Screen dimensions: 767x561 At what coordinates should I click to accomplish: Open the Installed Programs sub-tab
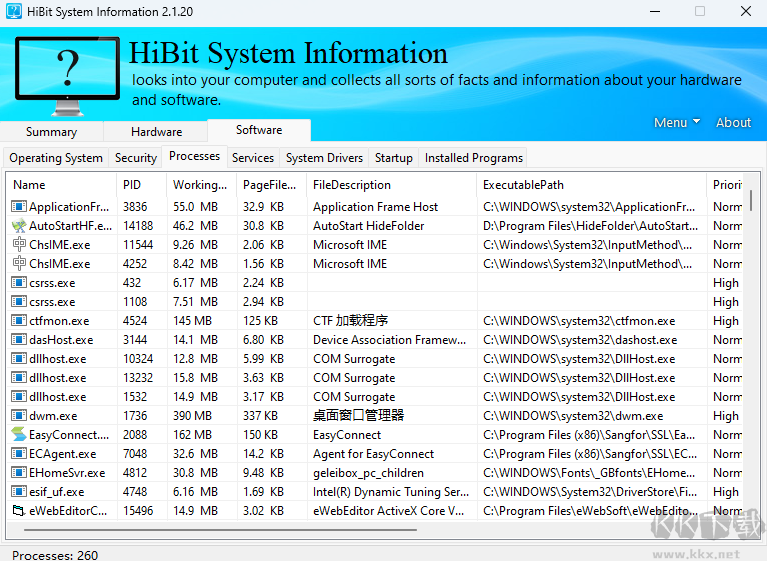(x=474, y=158)
